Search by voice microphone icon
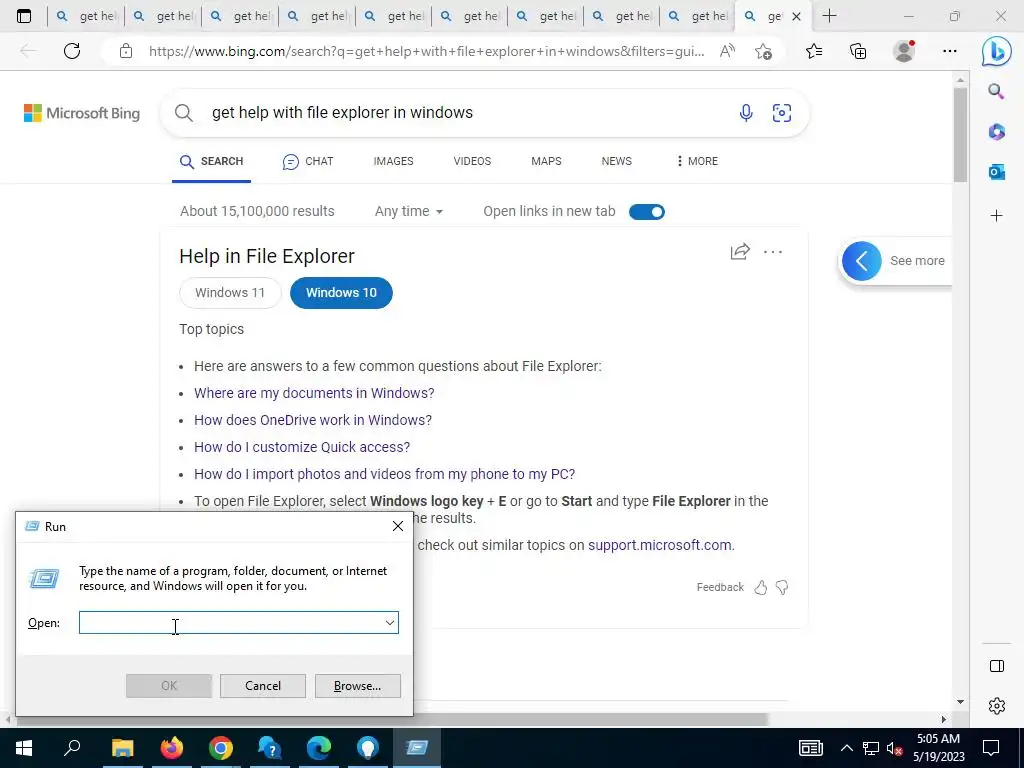This screenshot has height=768, width=1024. tap(746, 113)
